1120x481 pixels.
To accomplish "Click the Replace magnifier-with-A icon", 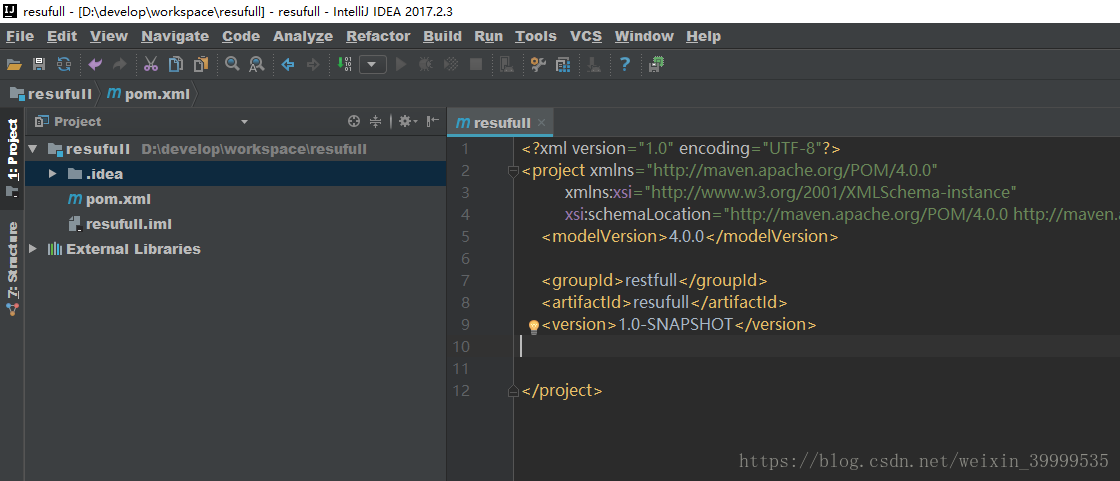I will (256, 65).
